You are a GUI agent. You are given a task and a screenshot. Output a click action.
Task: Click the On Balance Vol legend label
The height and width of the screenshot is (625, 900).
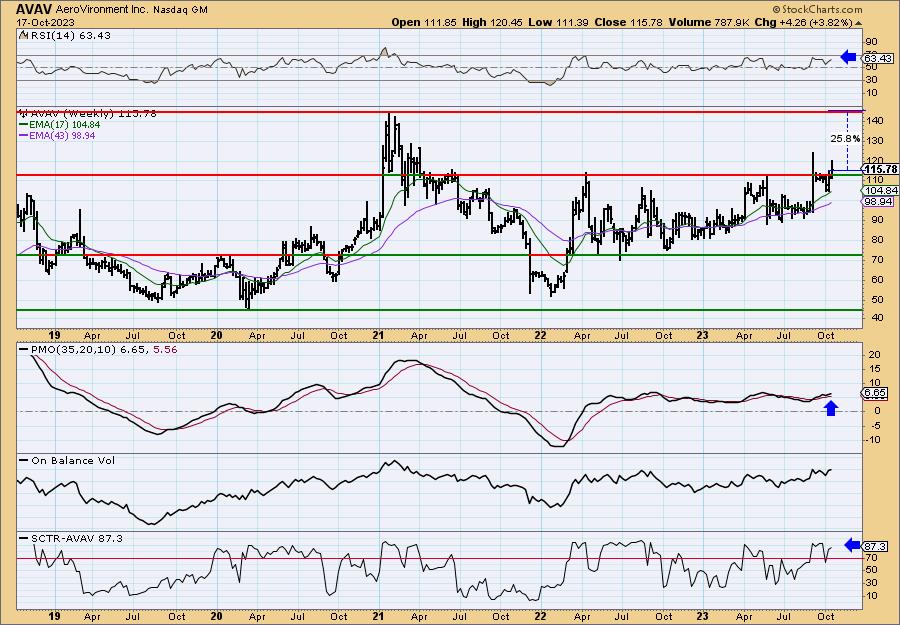pyautogui.click(x=73, y=460)
